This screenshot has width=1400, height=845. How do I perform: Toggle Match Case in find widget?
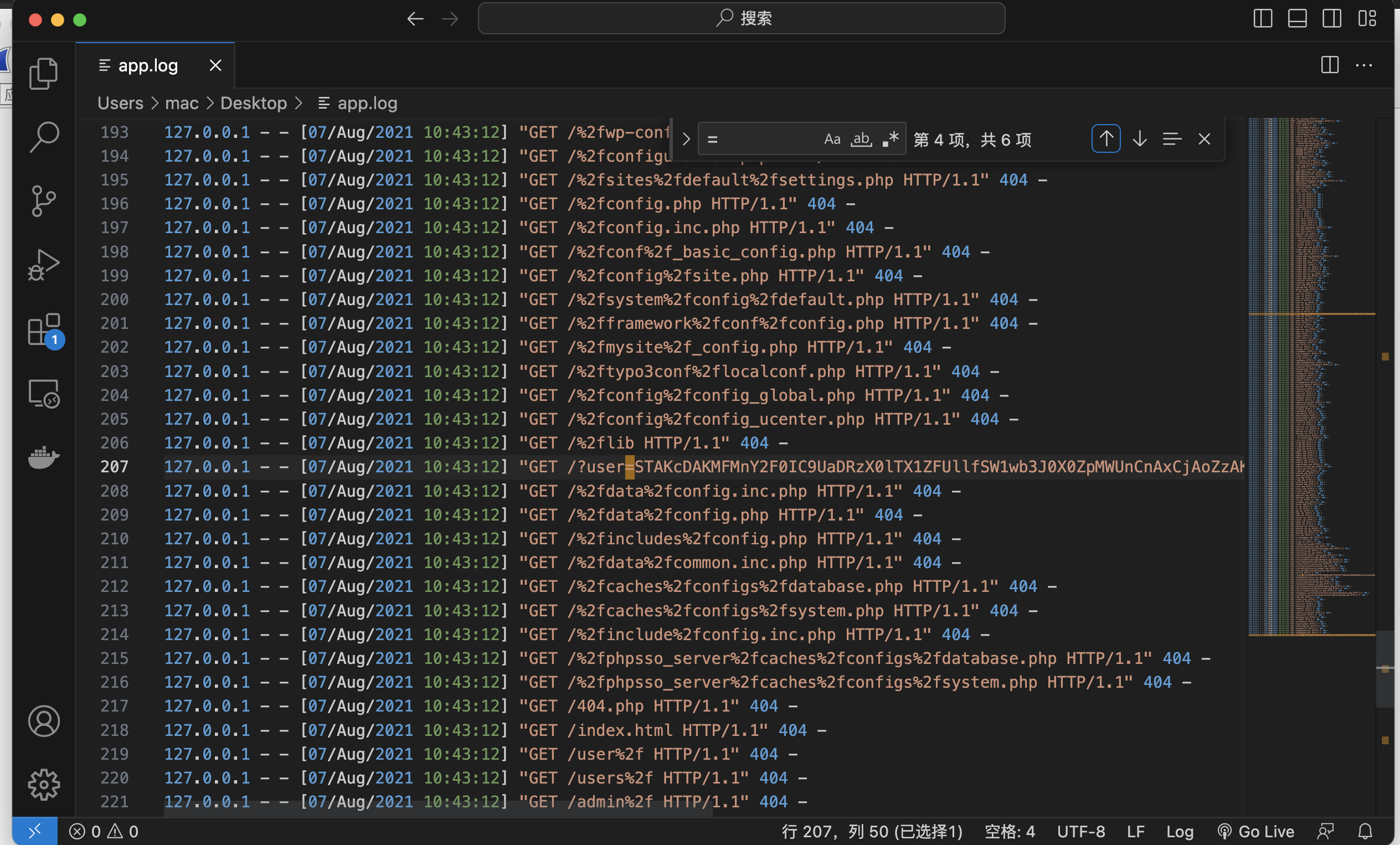tap(832, 139)
